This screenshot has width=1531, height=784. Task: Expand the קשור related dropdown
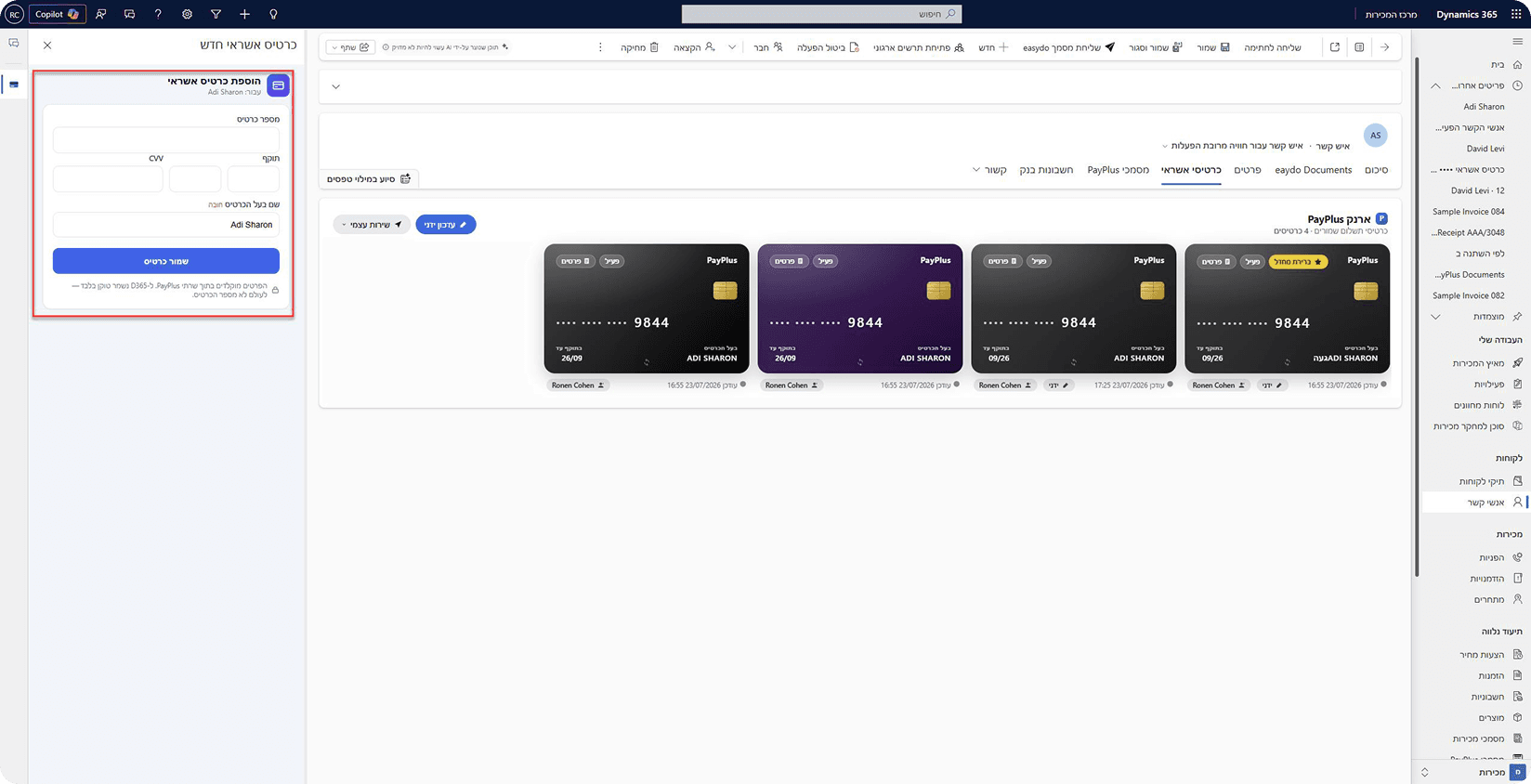tap(989, 170)
